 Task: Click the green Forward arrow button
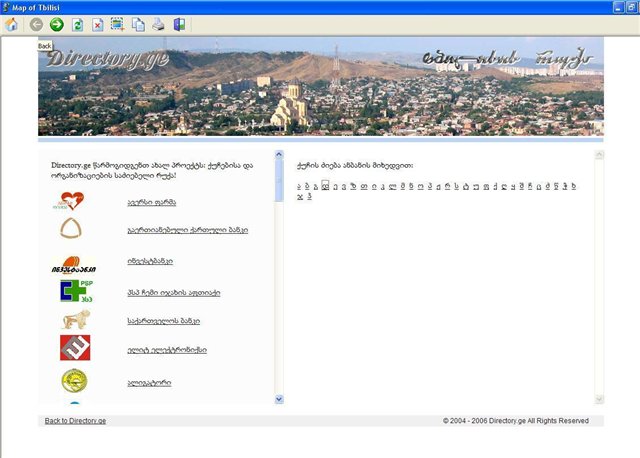click(x=57, y=25)
